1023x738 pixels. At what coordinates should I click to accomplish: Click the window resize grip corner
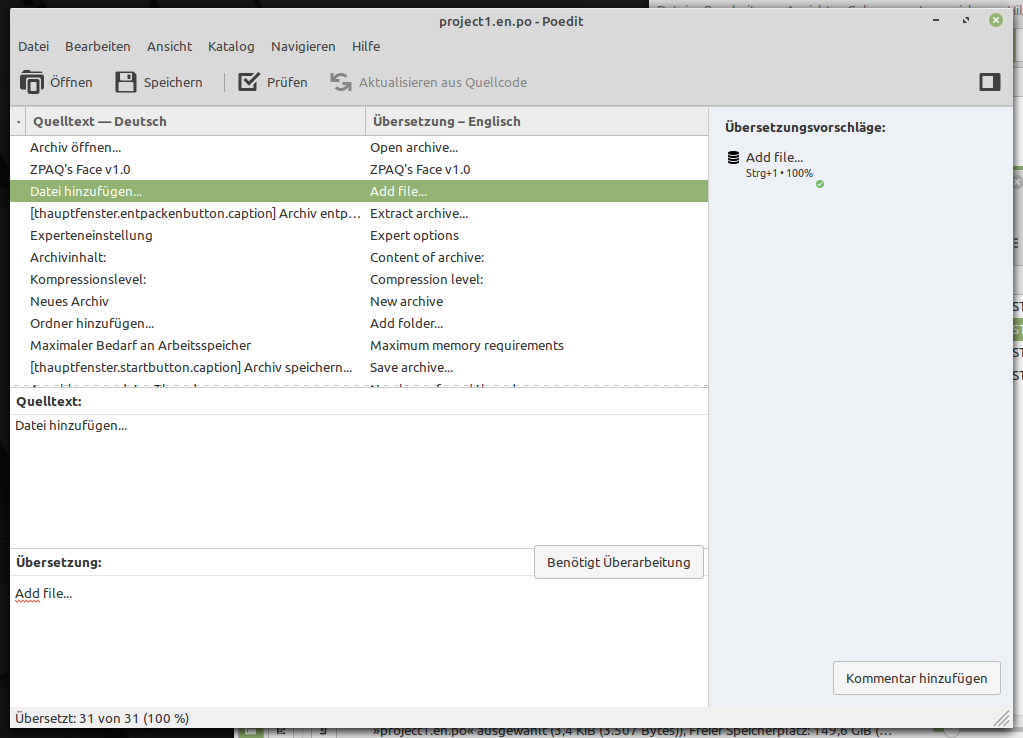coord(1001,718)
